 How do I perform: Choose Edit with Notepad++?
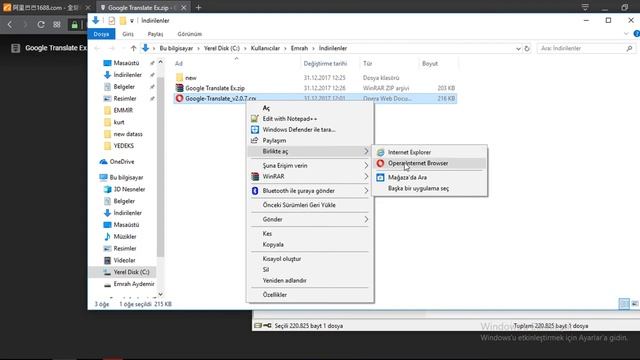click(310, 119)
